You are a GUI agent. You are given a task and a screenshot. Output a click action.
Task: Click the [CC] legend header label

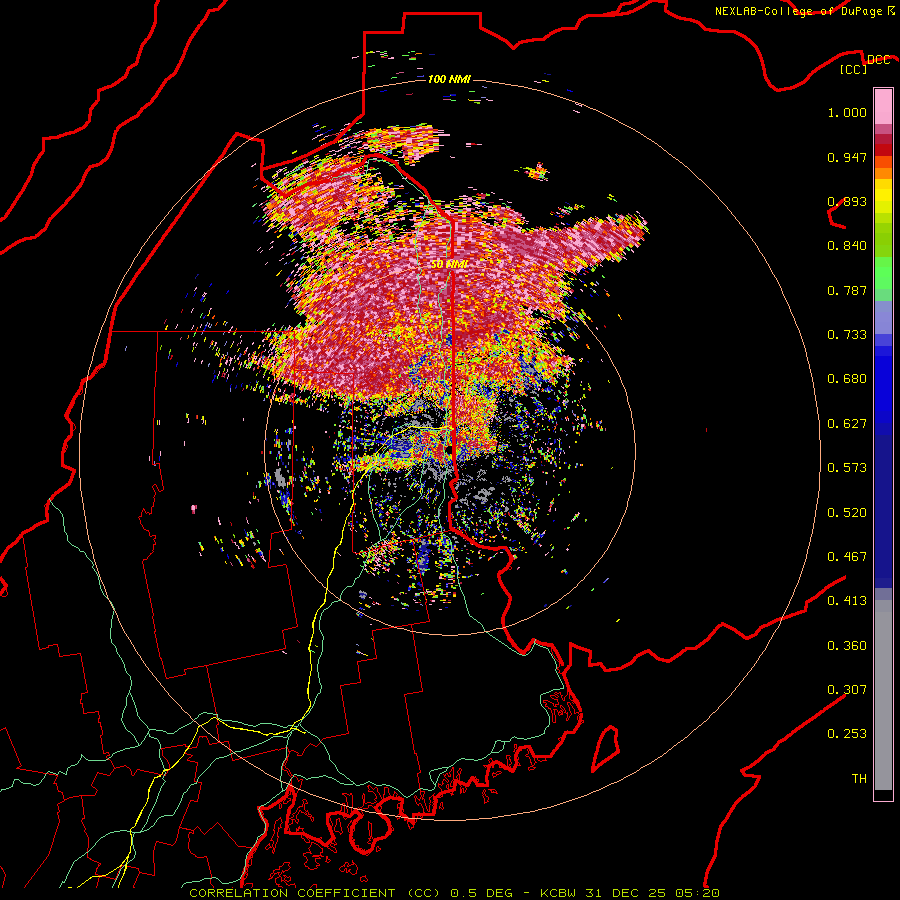tap(854, 69)
